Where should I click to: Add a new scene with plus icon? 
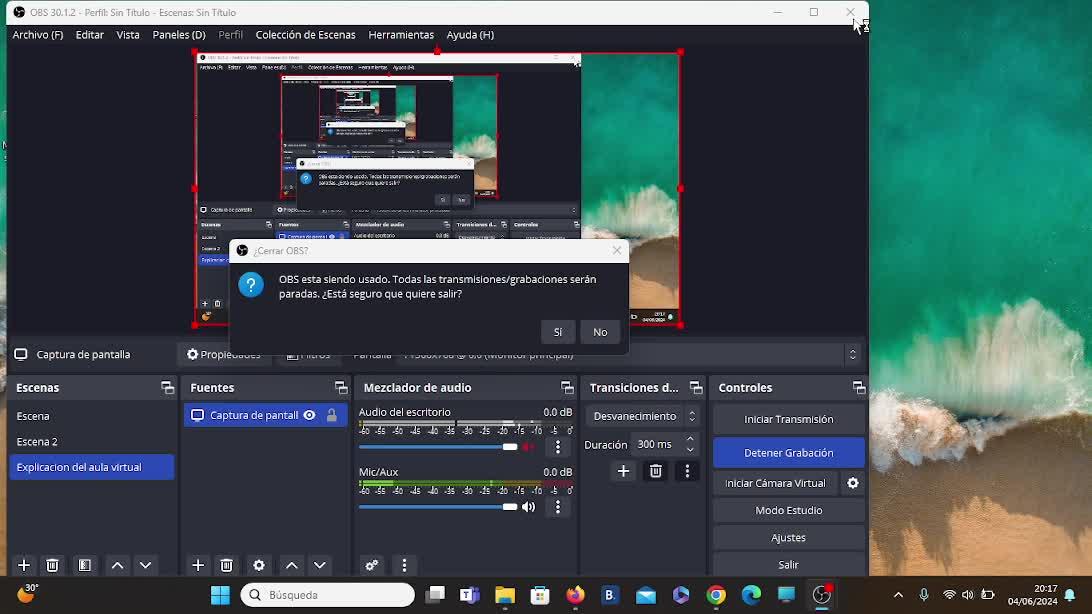coord(24,565)
